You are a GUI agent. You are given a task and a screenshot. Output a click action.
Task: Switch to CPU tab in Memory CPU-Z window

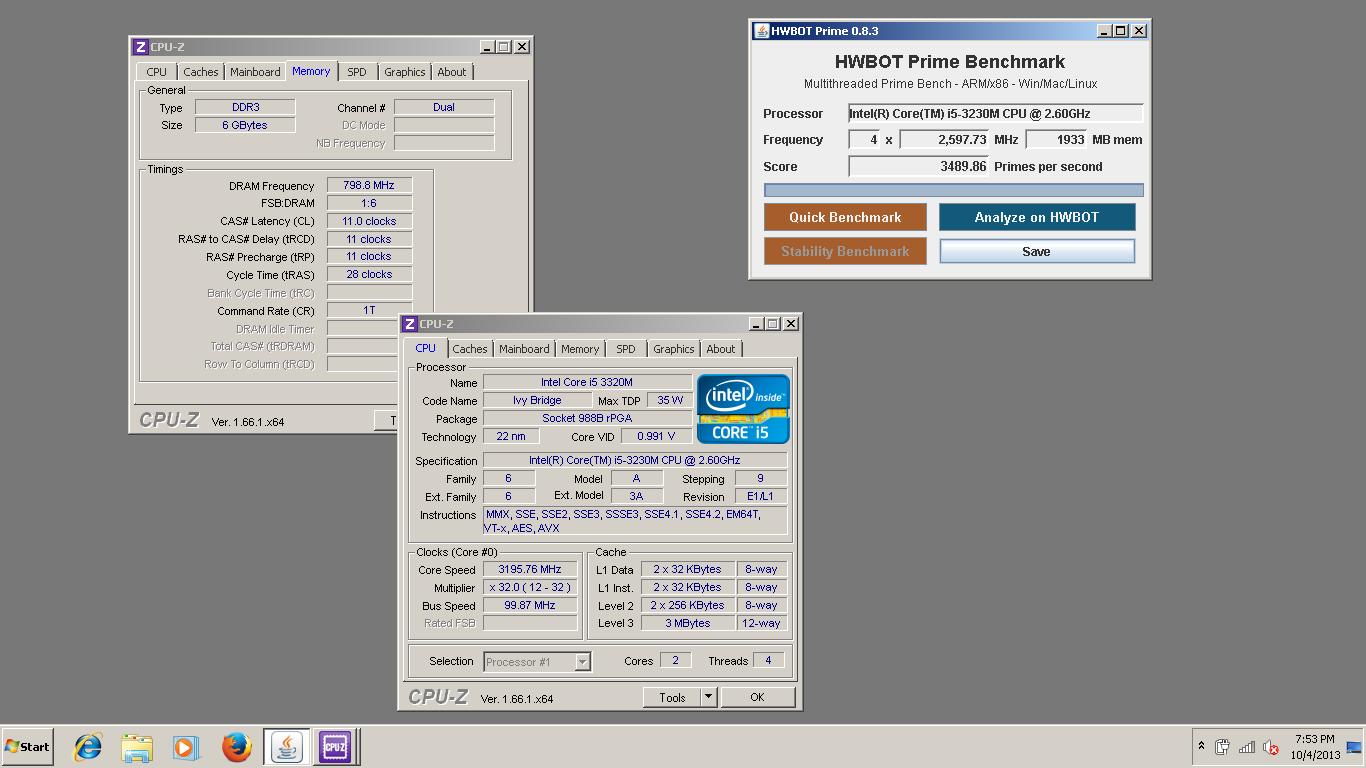coord(157,72)
